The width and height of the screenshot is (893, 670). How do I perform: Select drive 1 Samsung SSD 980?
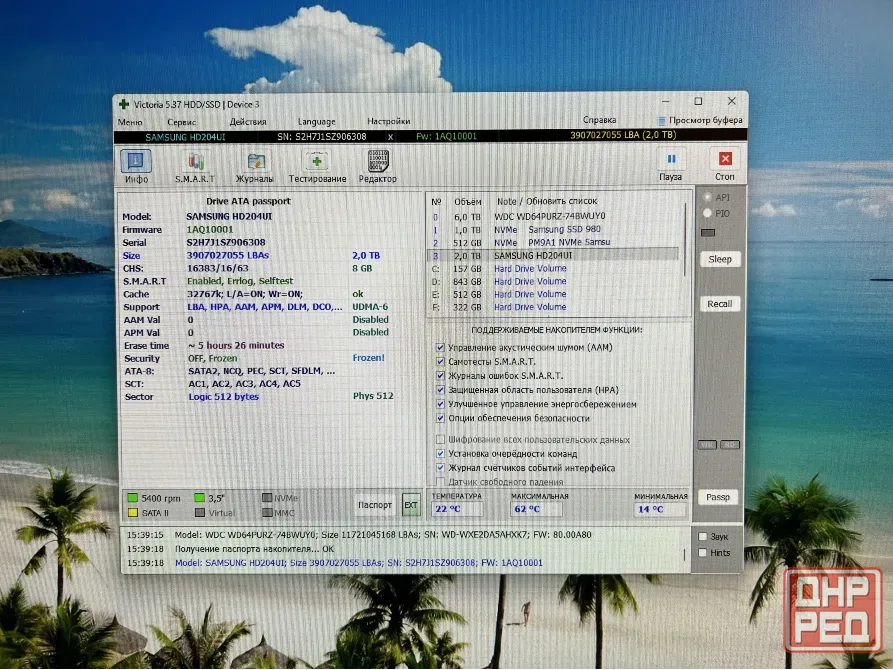[554, 230]
